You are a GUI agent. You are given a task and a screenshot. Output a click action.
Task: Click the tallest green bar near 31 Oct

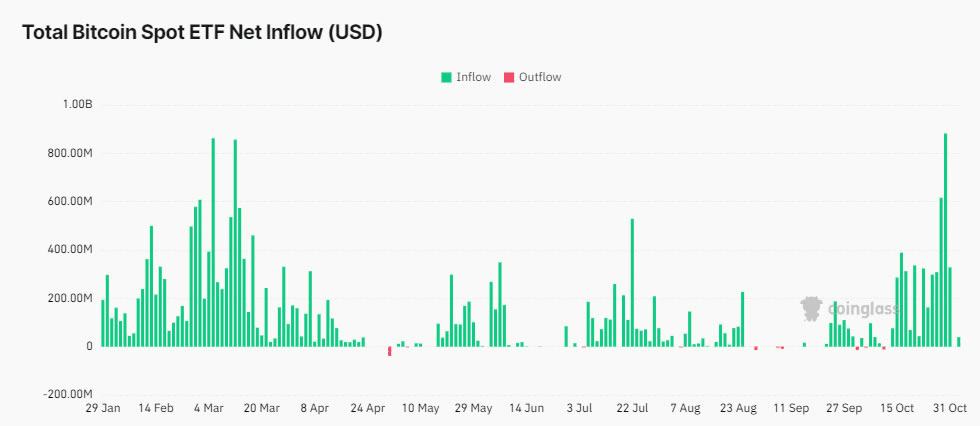coord(945,240)
